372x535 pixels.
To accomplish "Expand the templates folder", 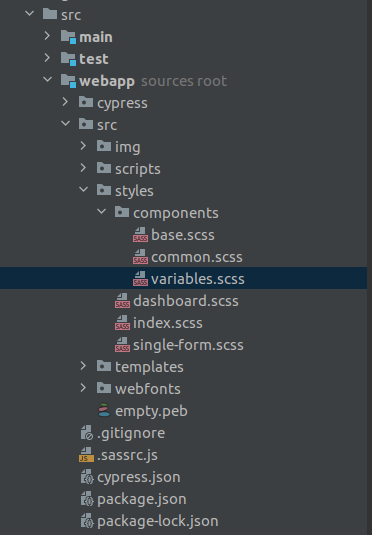I will [x=83, y=366].
